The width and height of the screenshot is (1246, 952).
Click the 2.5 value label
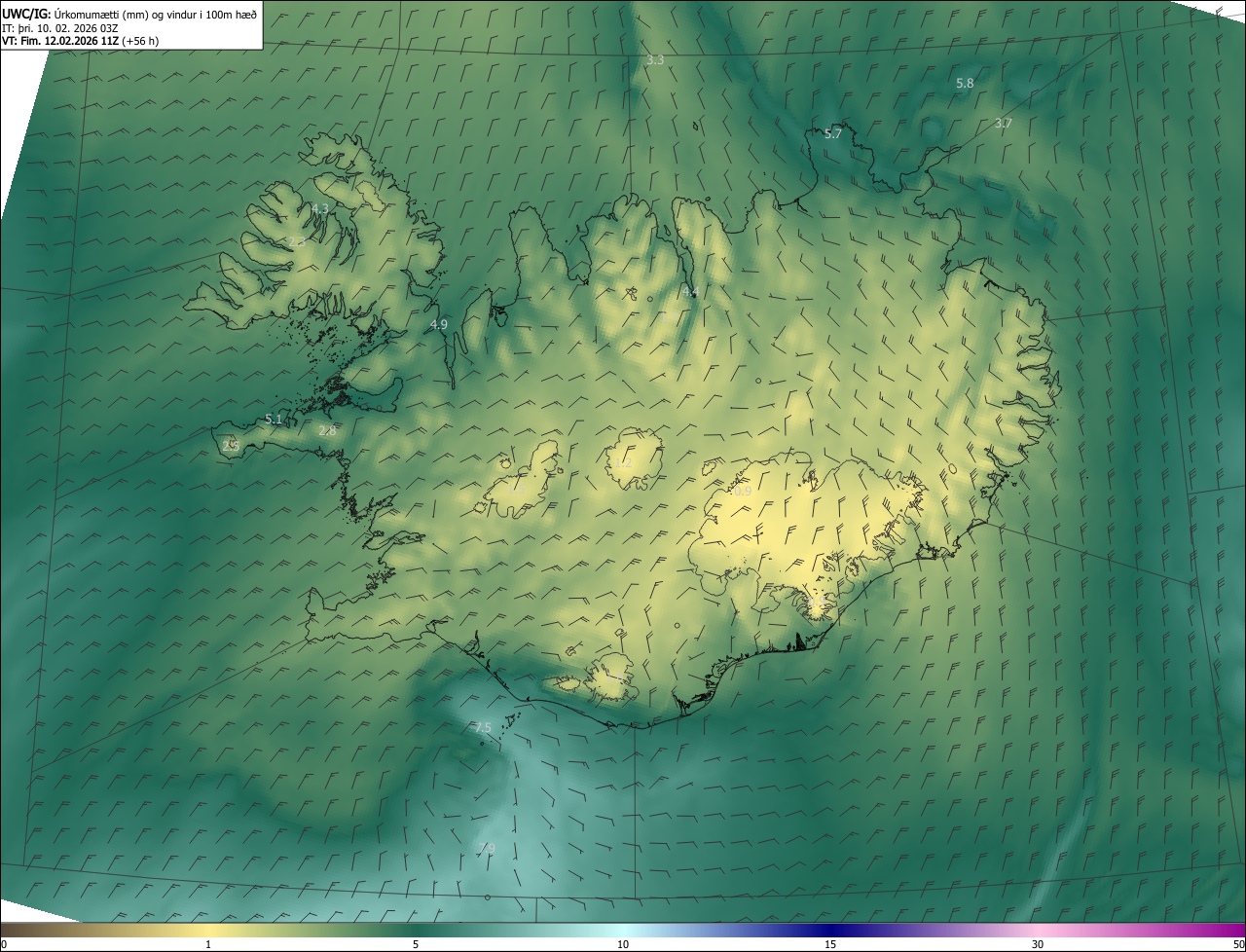pyautogui.click(x=231, y=445)
